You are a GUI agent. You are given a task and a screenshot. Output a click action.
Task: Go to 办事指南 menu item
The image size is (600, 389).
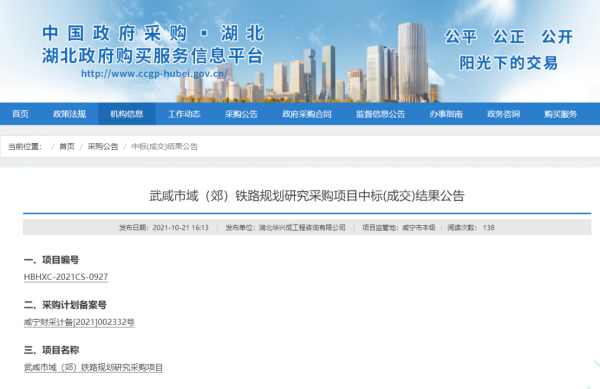[x=446, y=114]
